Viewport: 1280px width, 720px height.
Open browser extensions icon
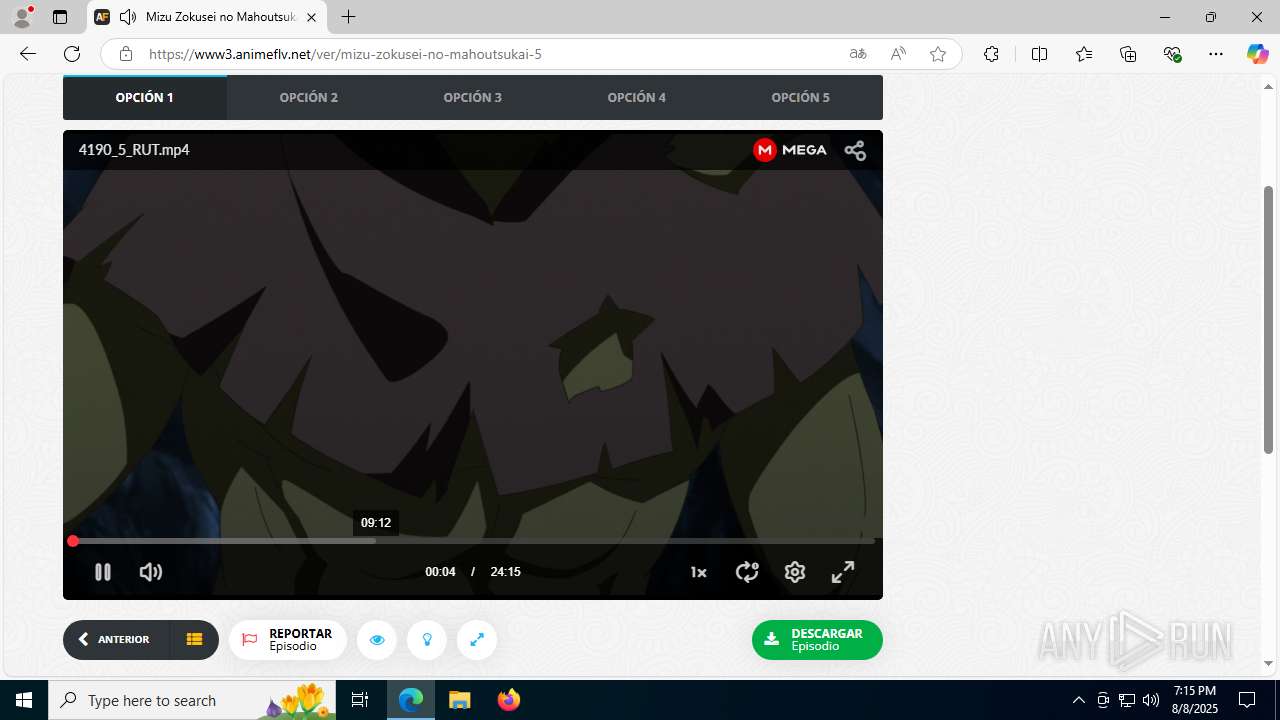click(x=991, y=54)
